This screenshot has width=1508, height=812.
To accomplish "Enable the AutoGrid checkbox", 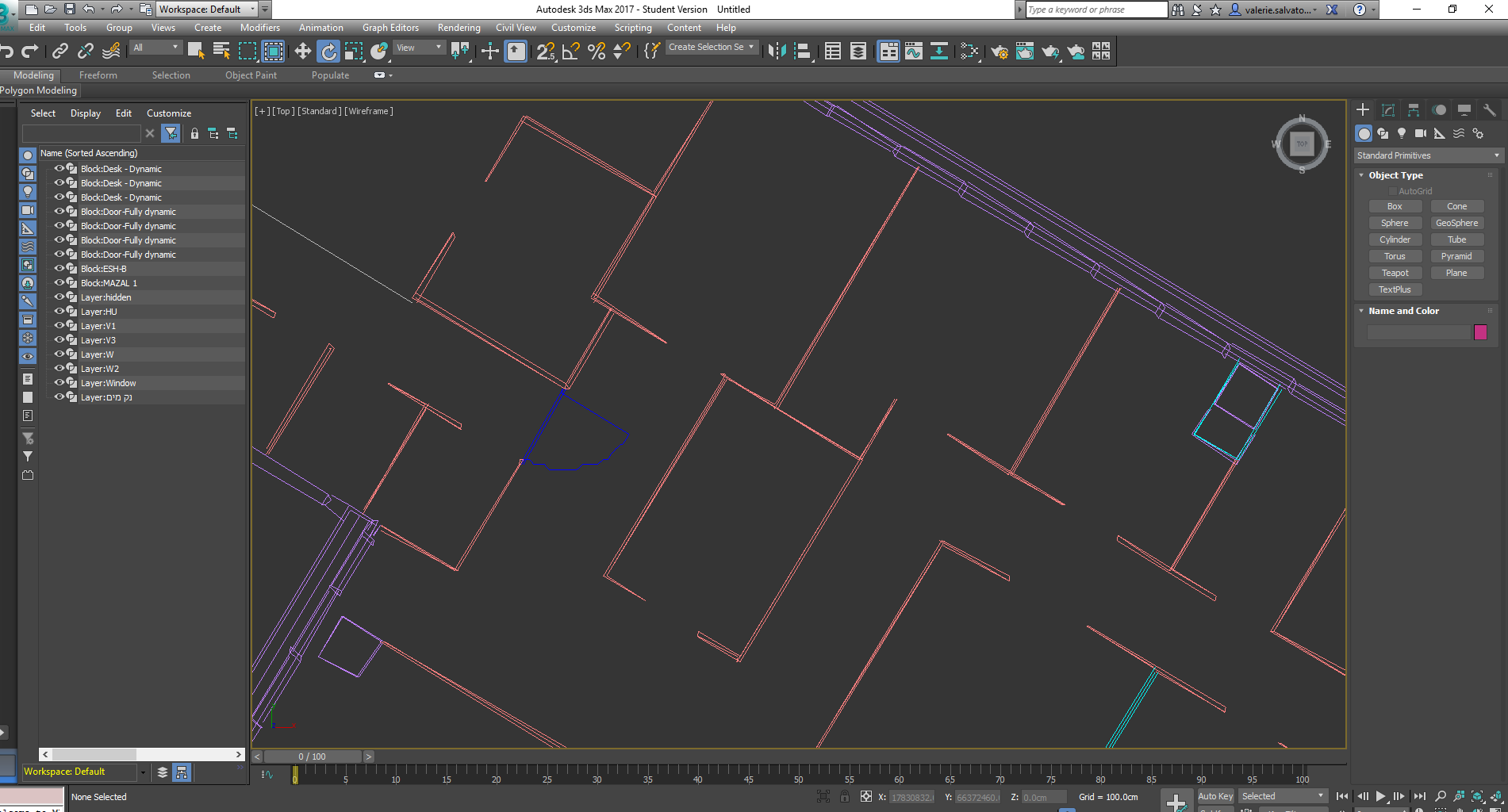I will click(1392, 190).
